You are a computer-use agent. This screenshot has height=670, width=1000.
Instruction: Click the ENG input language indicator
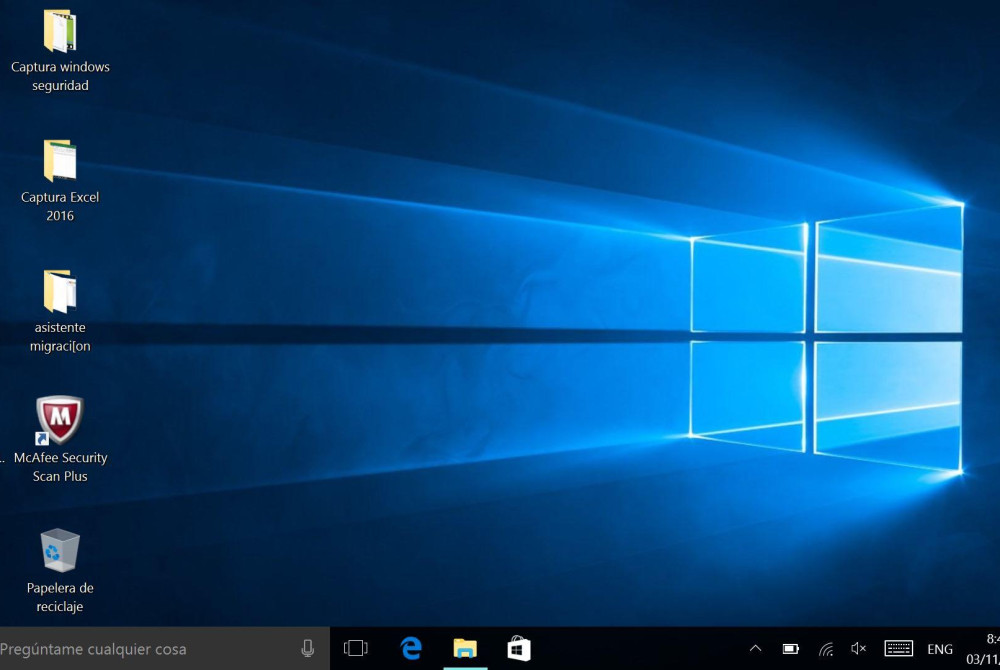[x=940, y=649]
